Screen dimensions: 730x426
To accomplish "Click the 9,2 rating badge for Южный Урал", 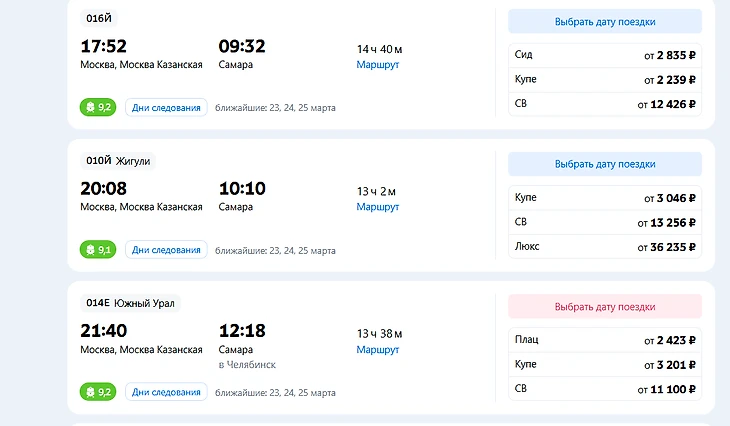I will point(97,392).
